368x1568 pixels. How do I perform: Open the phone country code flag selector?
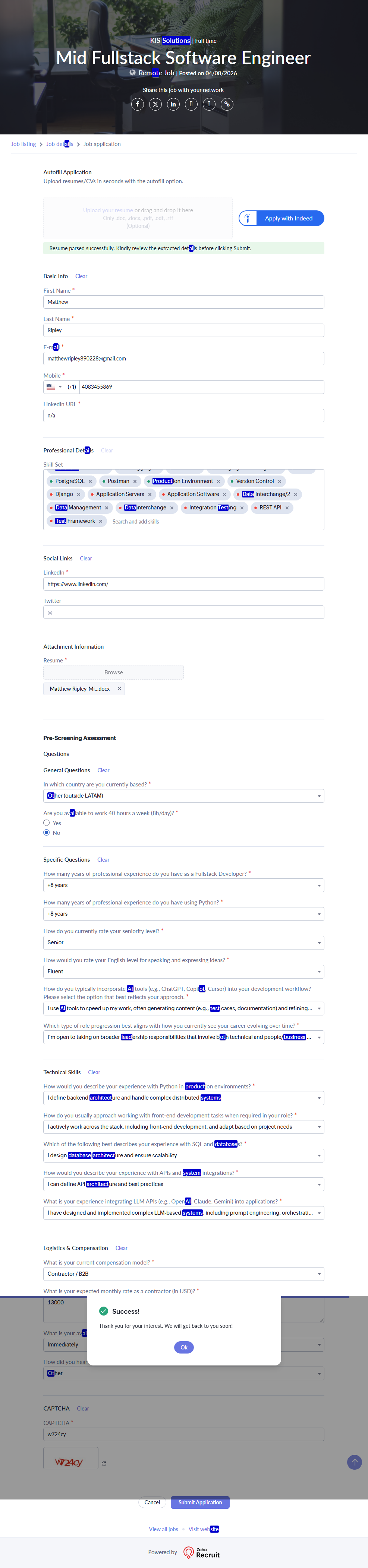click(54, 387)
